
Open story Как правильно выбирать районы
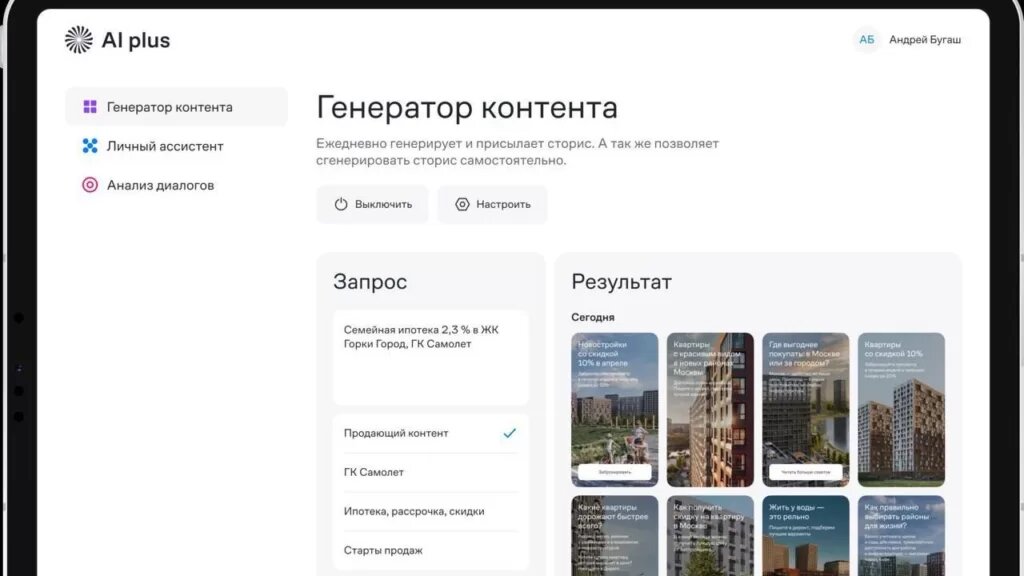pos(901,536)
